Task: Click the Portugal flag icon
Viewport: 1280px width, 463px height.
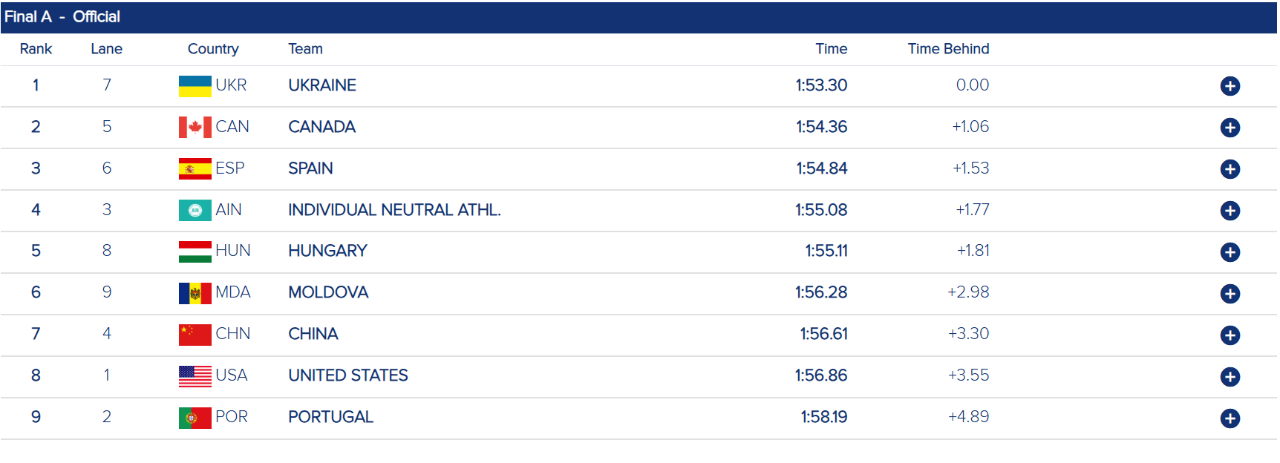Action: pos(195,417)
